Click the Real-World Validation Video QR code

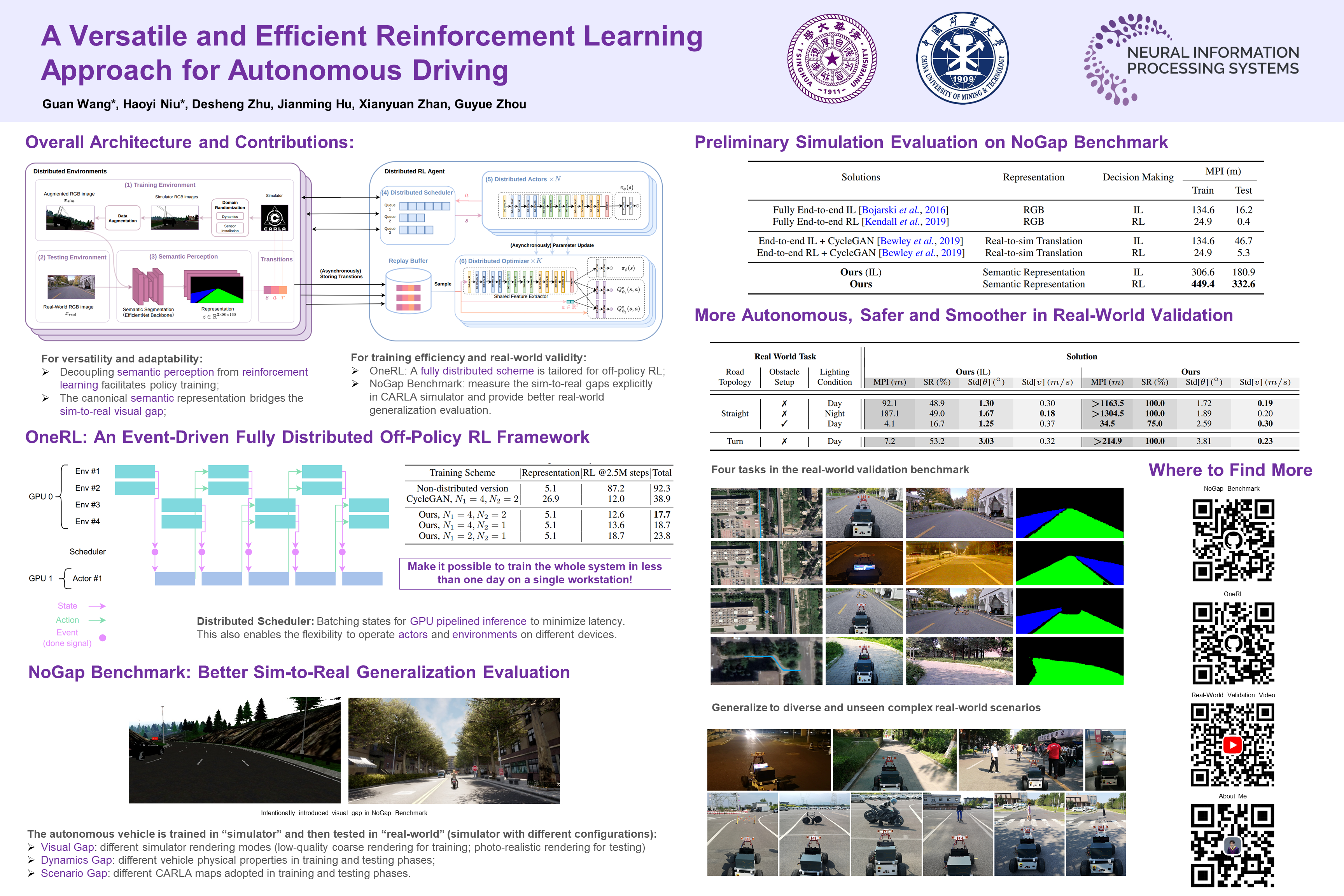point(1232,745)
